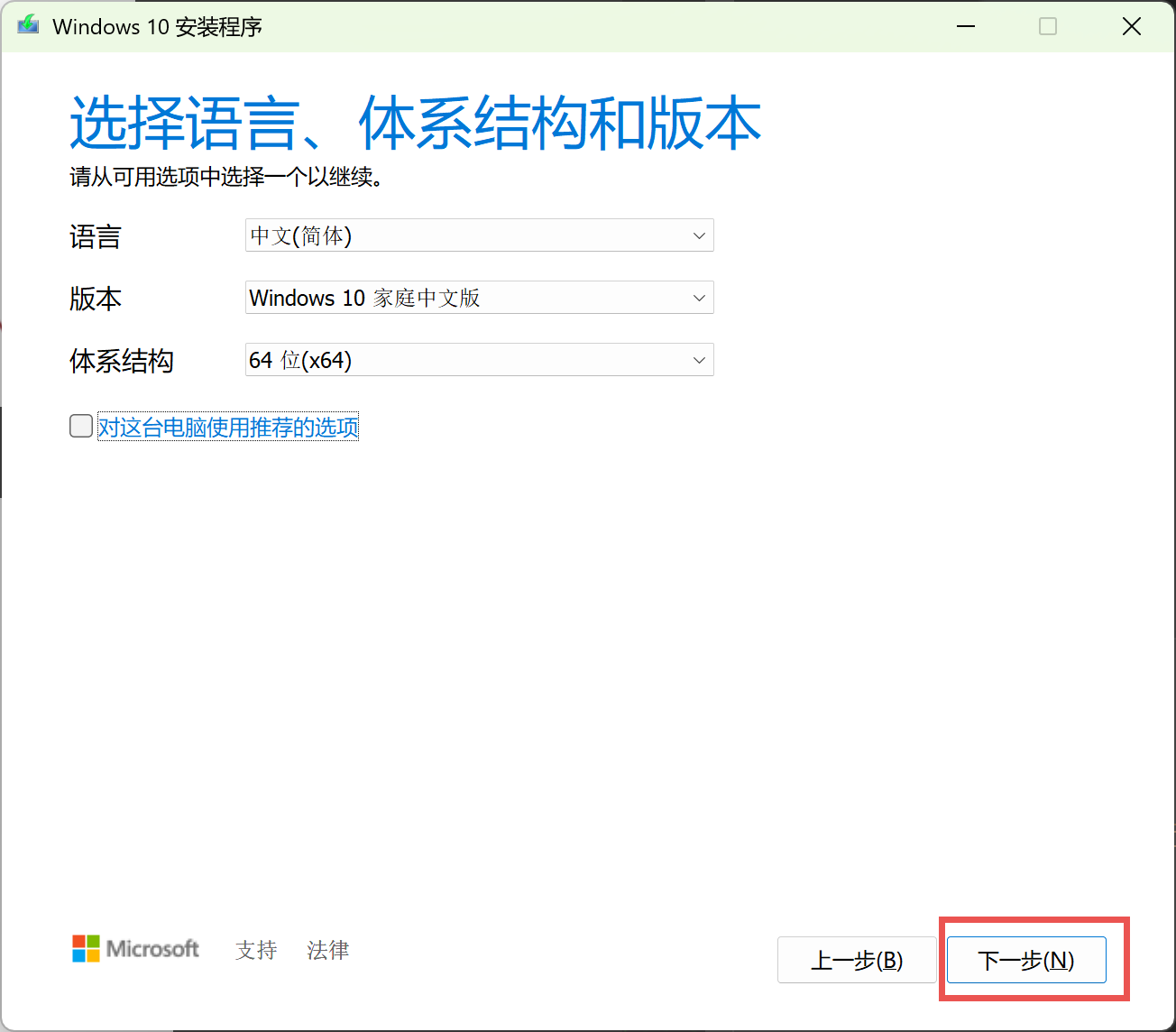Screen dimensions: 1176x1032
Task: Click the text 请从可用选项中选择一个以继续。
Action: 227,177
